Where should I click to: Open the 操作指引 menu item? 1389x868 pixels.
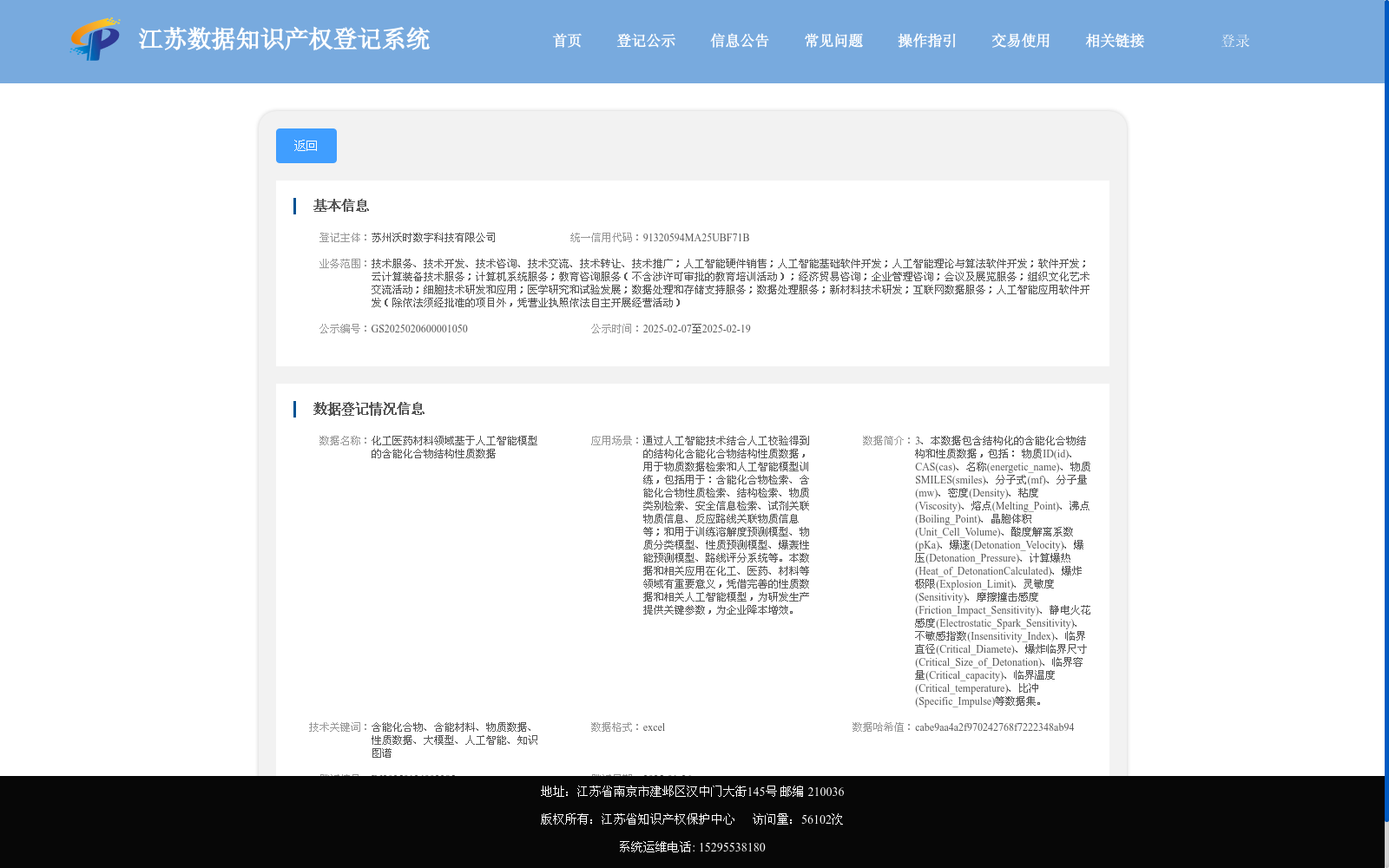pos(927,41)
